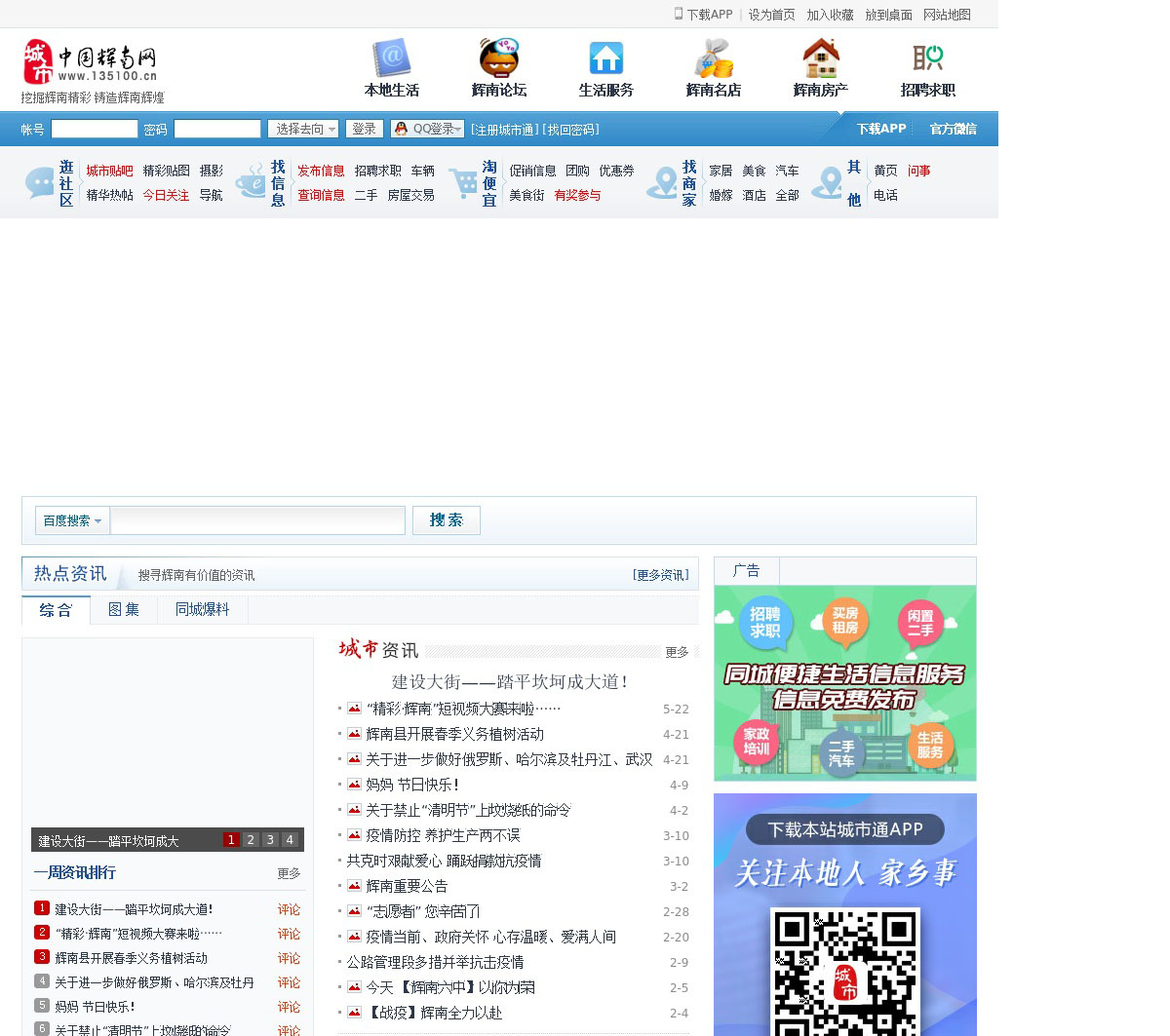Open the 辉南论坛 forum icon
This screenshot has width=1170, height=1036.
tap(499, 58)
